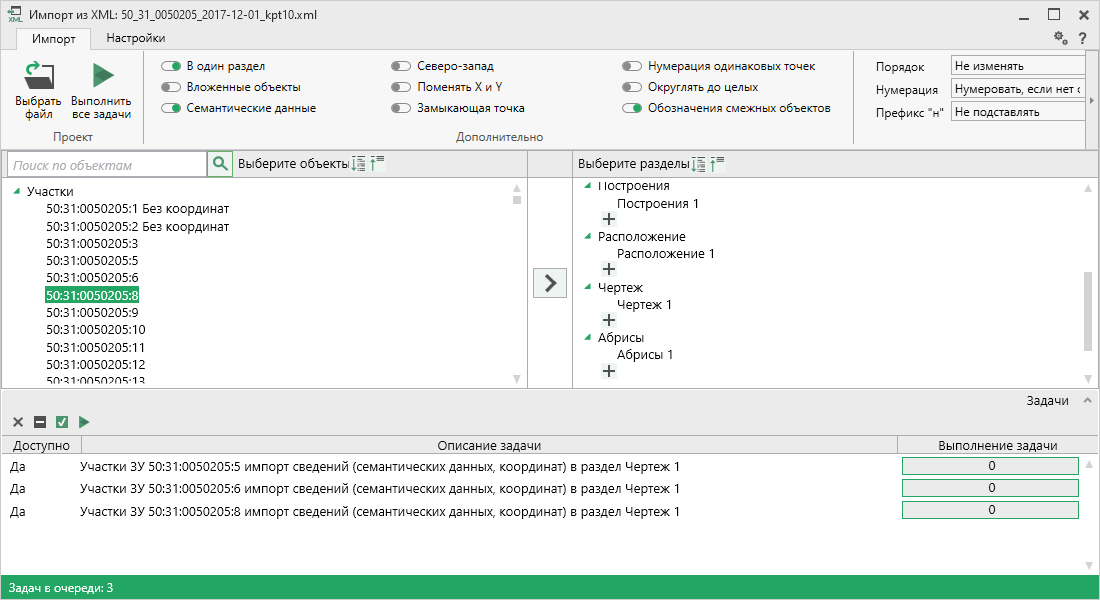Select parcel 50:31:0050205:10 in the list
This screenshot has height=600, width=1100.
pyautogui.click(x=96, y=329)
